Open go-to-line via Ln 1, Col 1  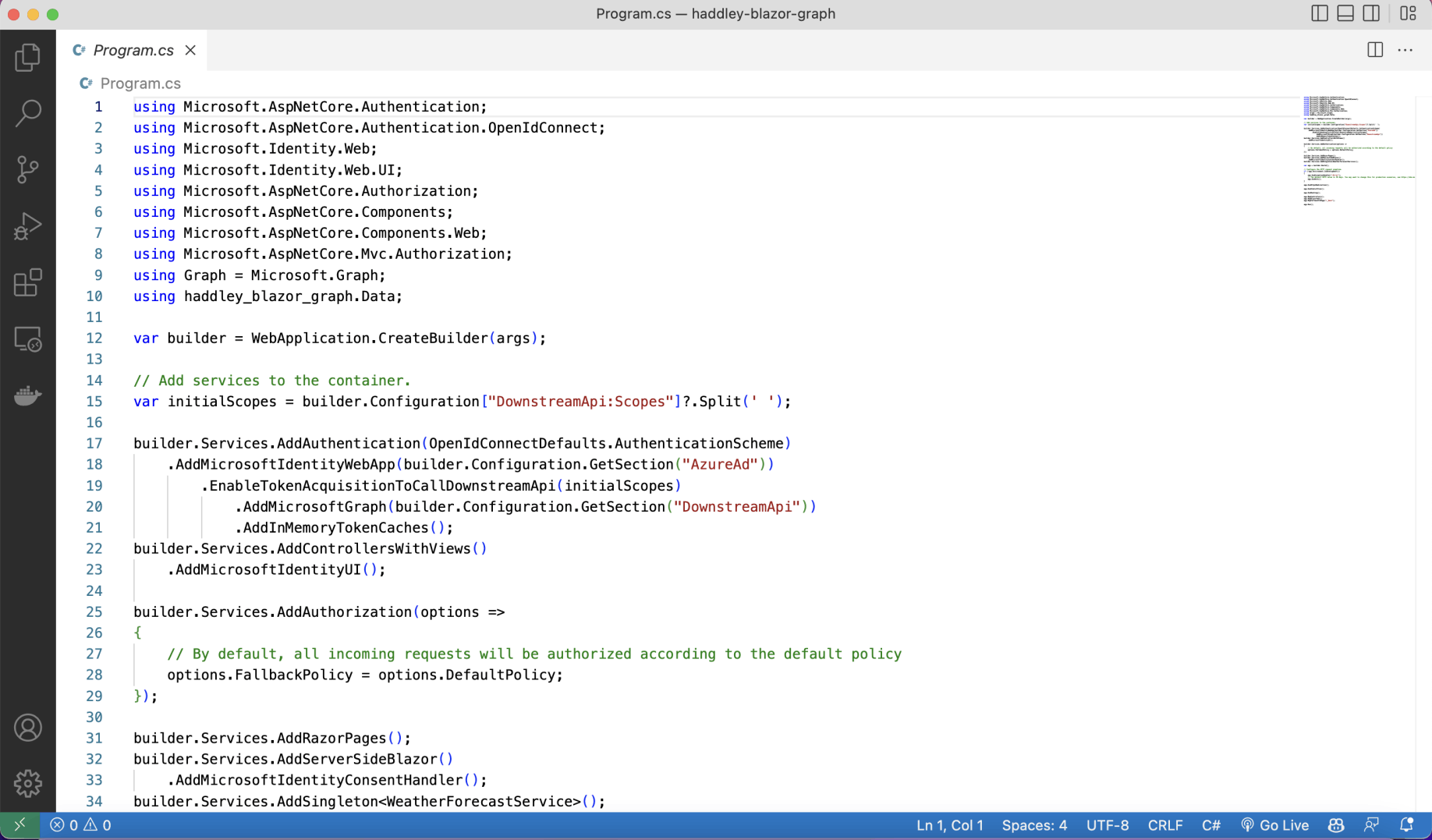coord(949,824)
